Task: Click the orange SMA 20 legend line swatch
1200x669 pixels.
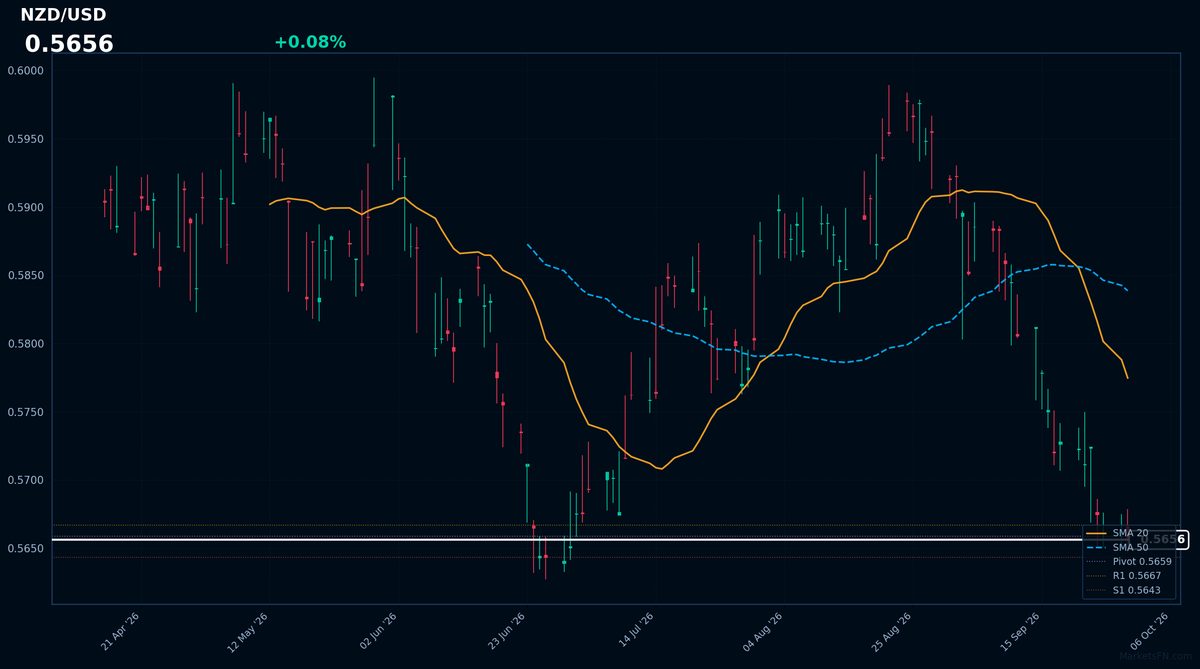Action: (x=1096, y=533)
